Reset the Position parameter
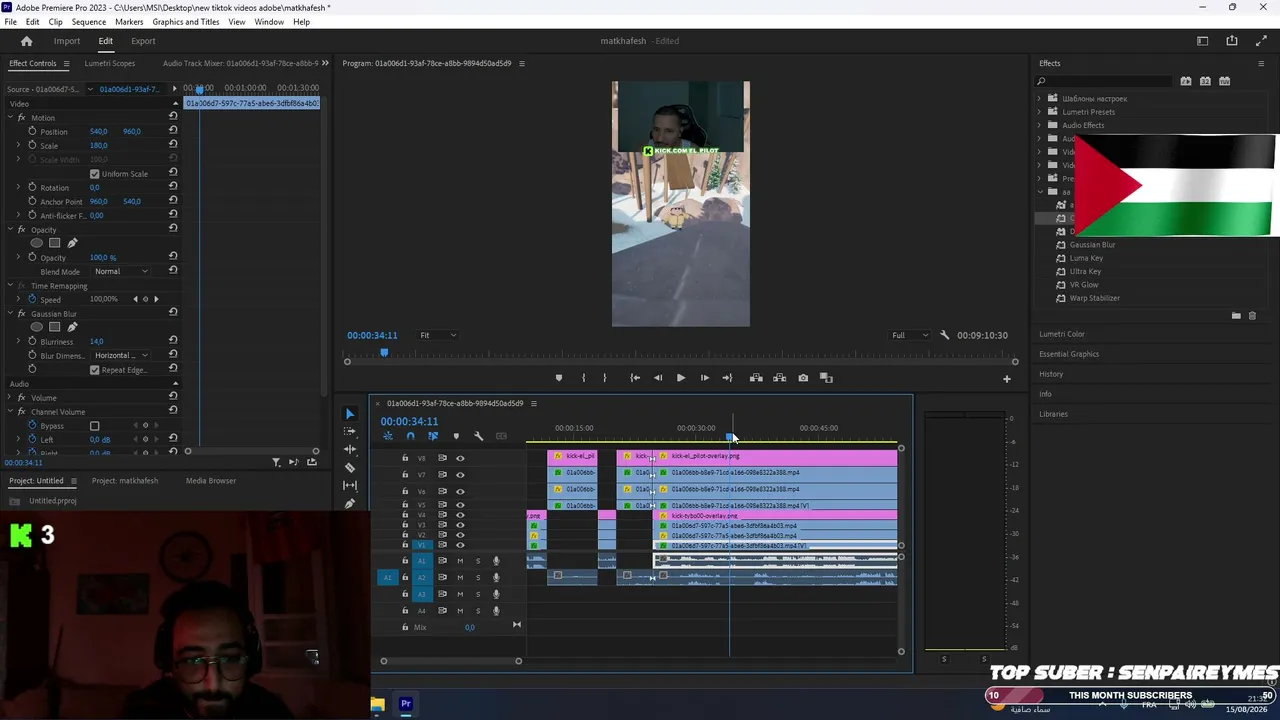 [x=173, y=131]
